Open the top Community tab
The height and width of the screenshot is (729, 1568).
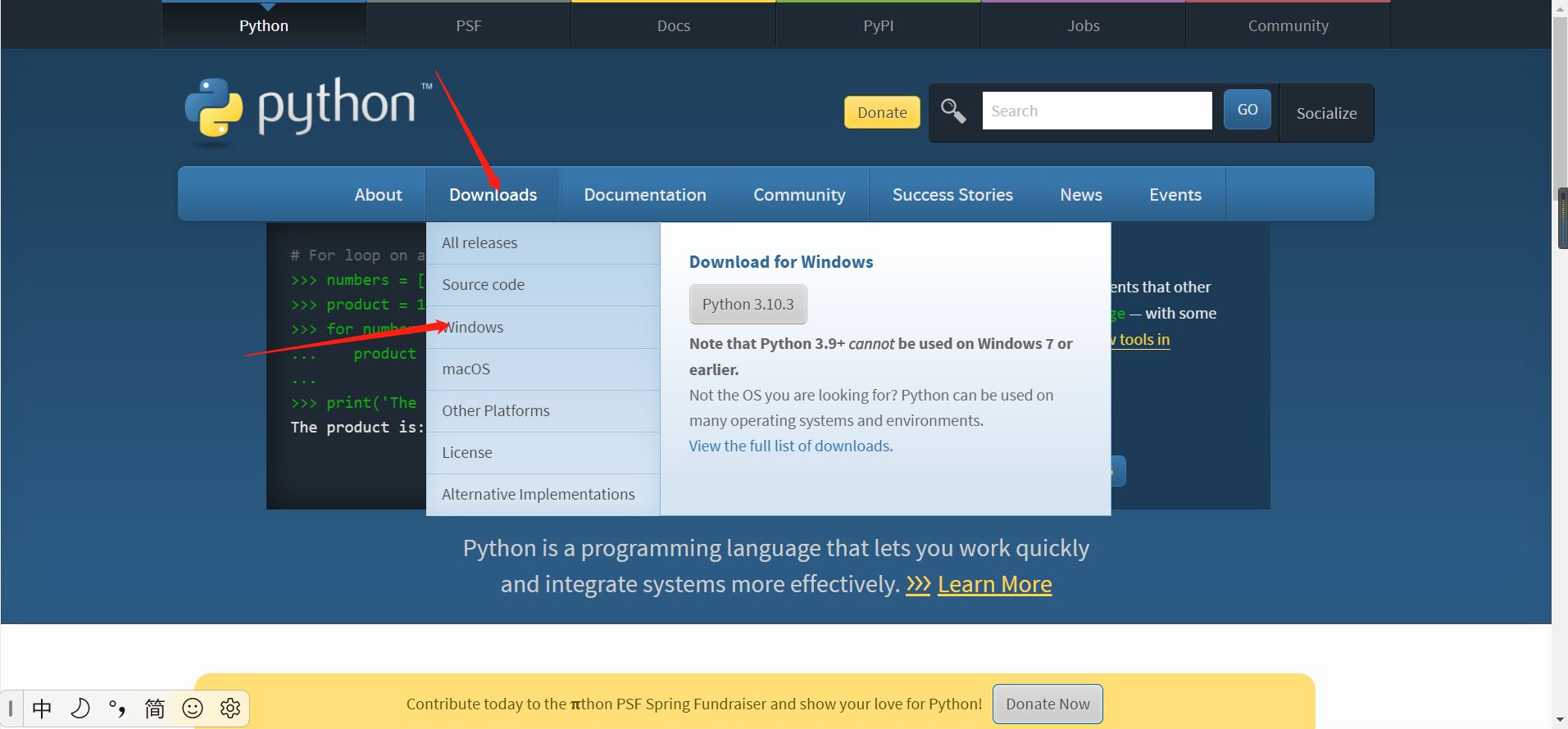[1288, 25]
